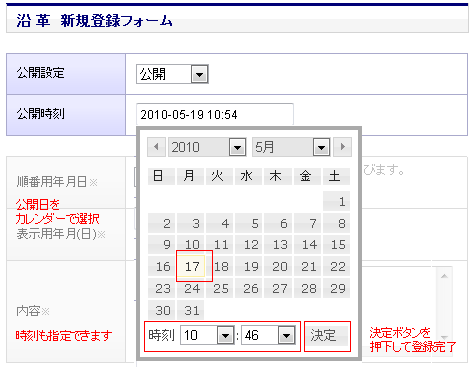
Task: Click the 表示用年月(日) field label
Action: [x=61, y=234]
